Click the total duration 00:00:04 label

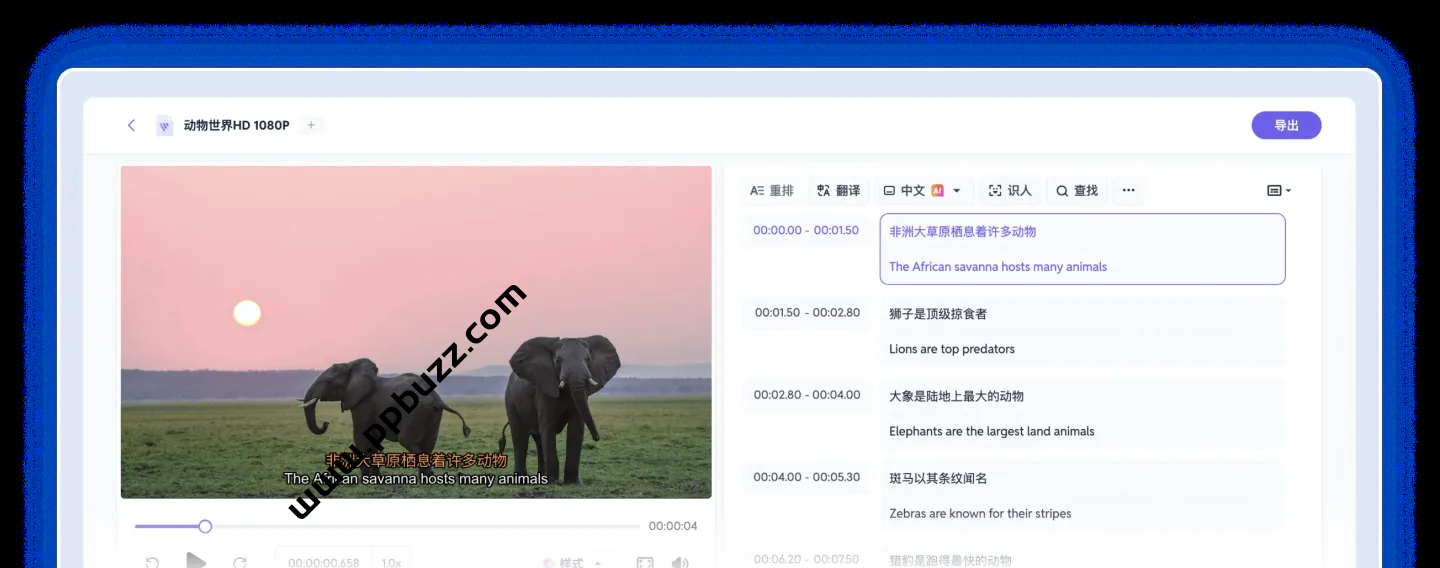click(x=673, y=526)
